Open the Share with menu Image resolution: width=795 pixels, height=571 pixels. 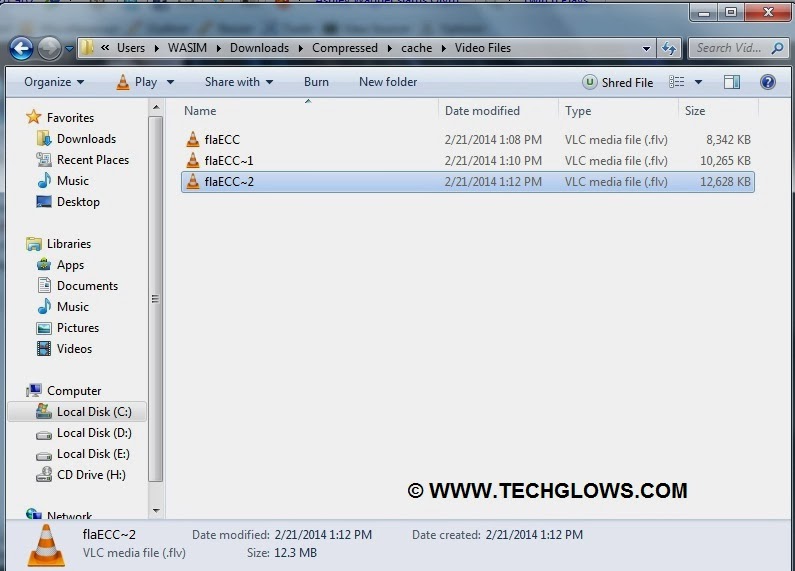tap(239, 82)
